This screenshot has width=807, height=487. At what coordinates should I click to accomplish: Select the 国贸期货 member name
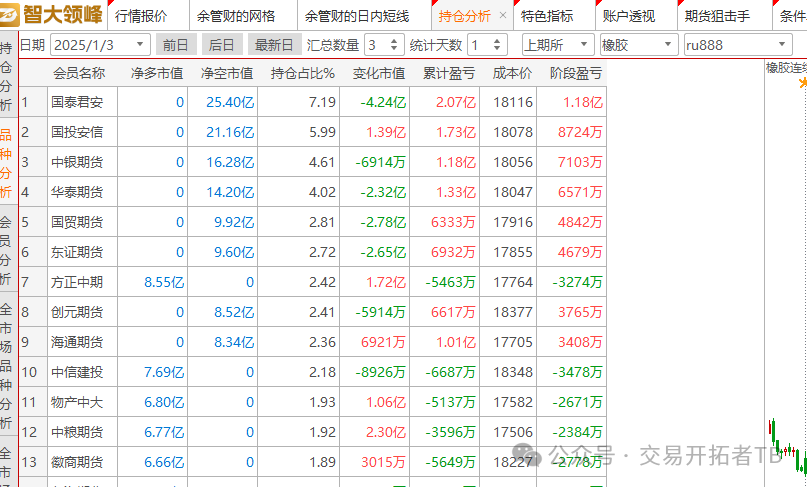click(x=77, y=222)
